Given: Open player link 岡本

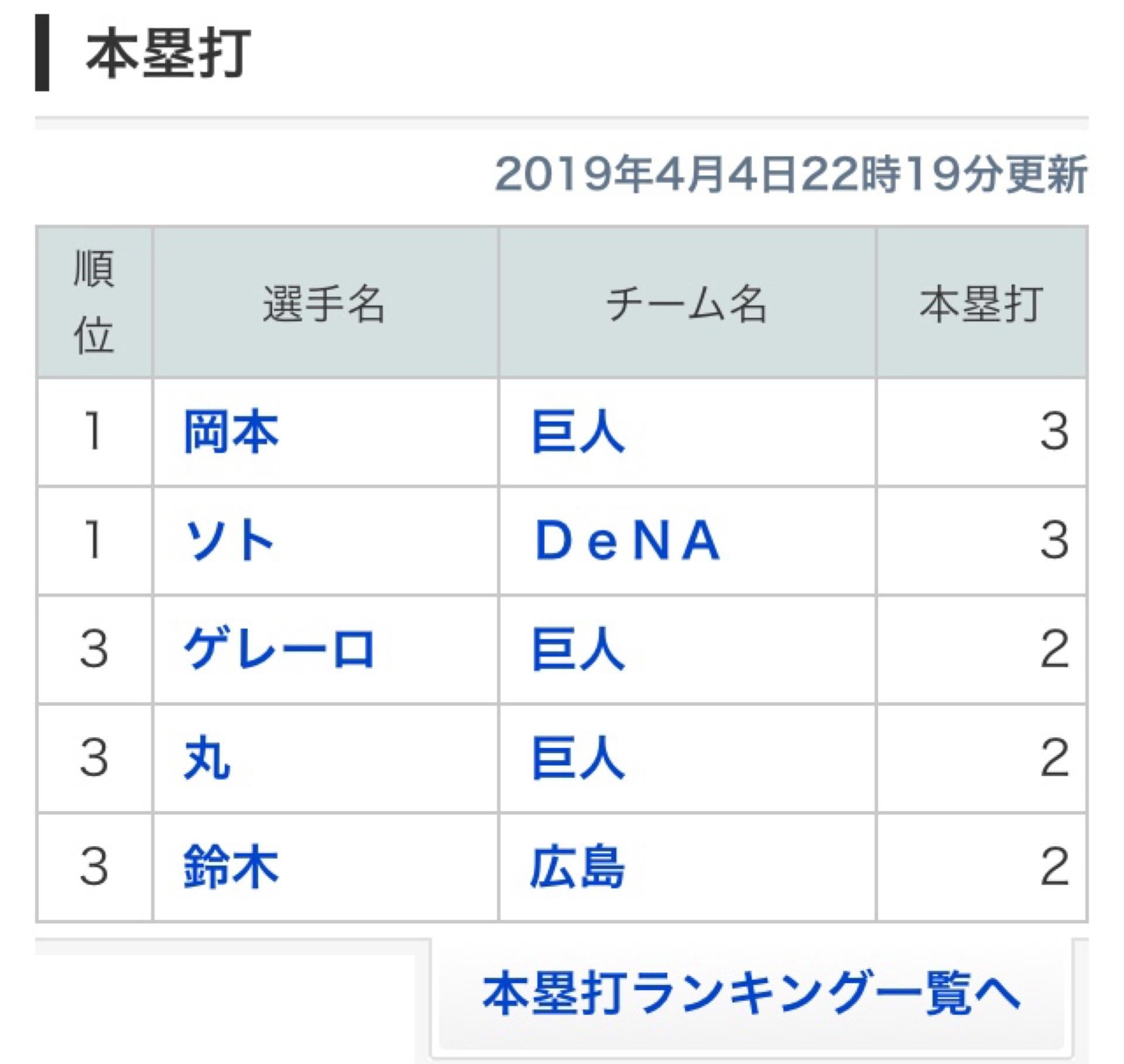Looking at the screenshot, I should click(231, 432).
